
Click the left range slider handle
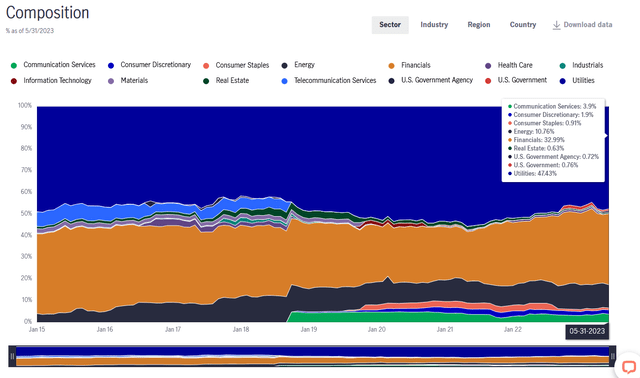tap(12, 356)
